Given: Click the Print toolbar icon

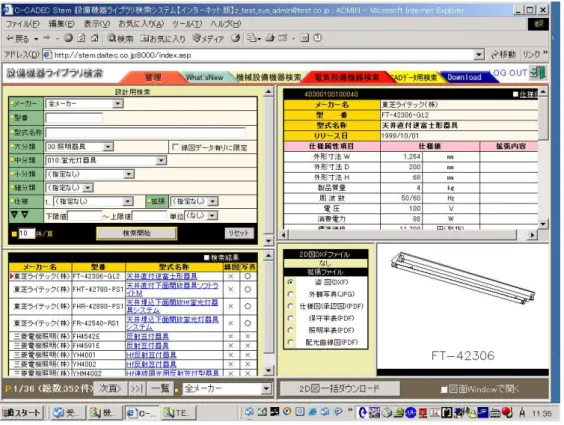Looking at the screenshot, I should (270, 38).
